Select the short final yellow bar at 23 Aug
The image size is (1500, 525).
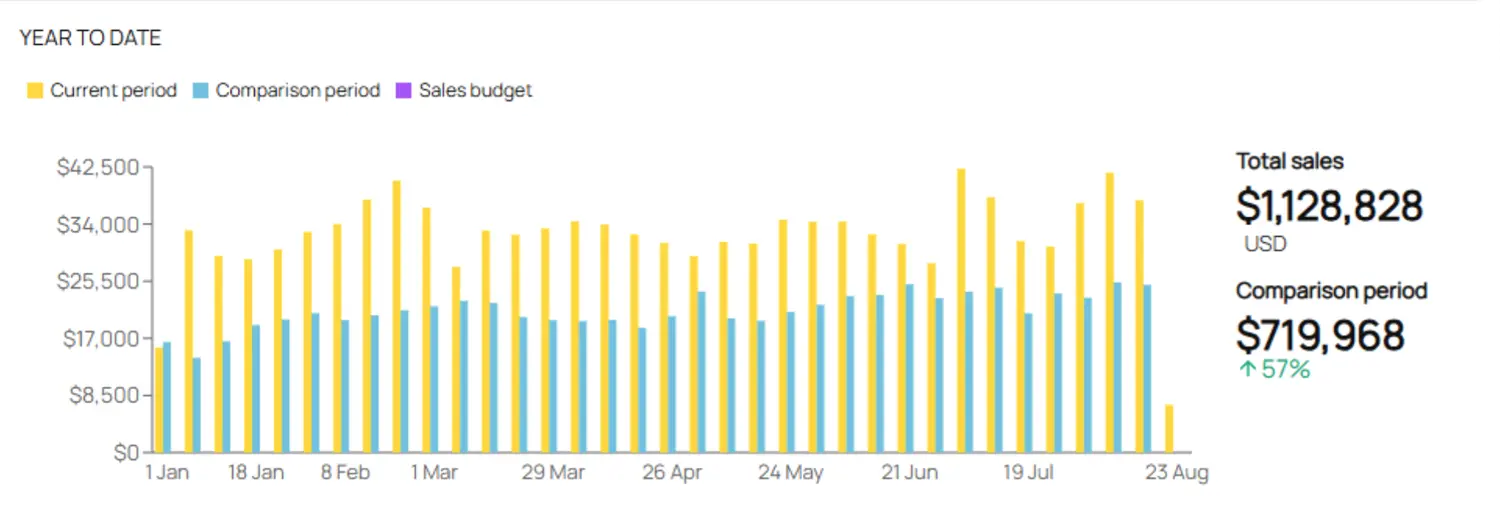pyautogui.click(x=1169, y=428)
